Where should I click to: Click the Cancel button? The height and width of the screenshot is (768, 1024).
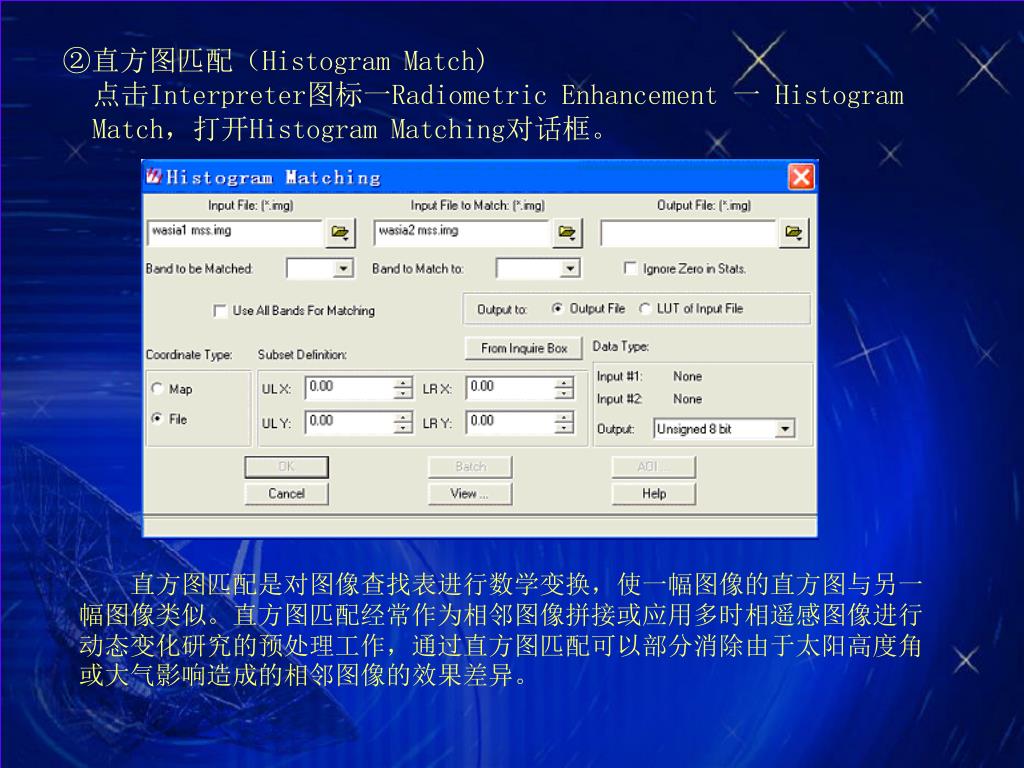(x=287, y=494)
